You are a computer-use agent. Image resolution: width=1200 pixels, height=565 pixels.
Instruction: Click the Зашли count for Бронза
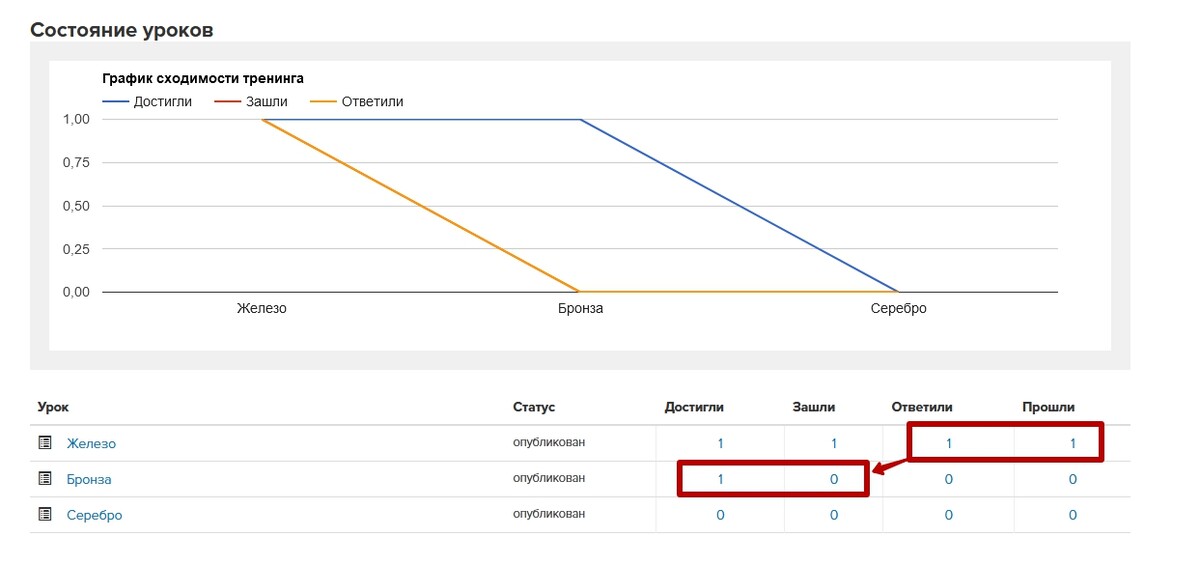tap(834, 479)
